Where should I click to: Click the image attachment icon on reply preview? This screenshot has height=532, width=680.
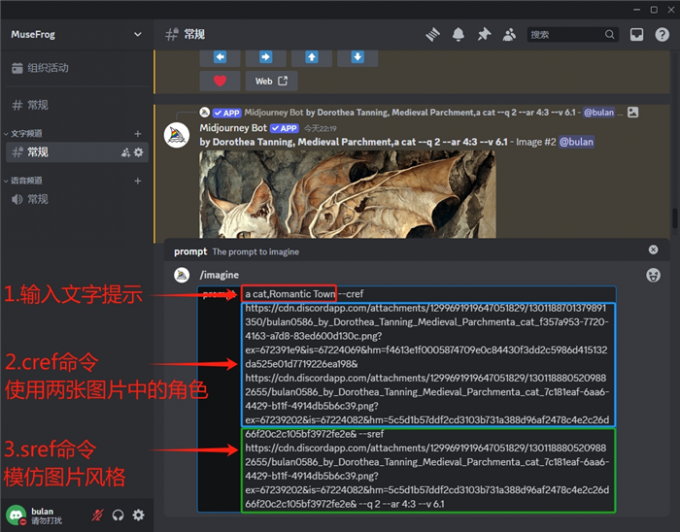point(633,112)
